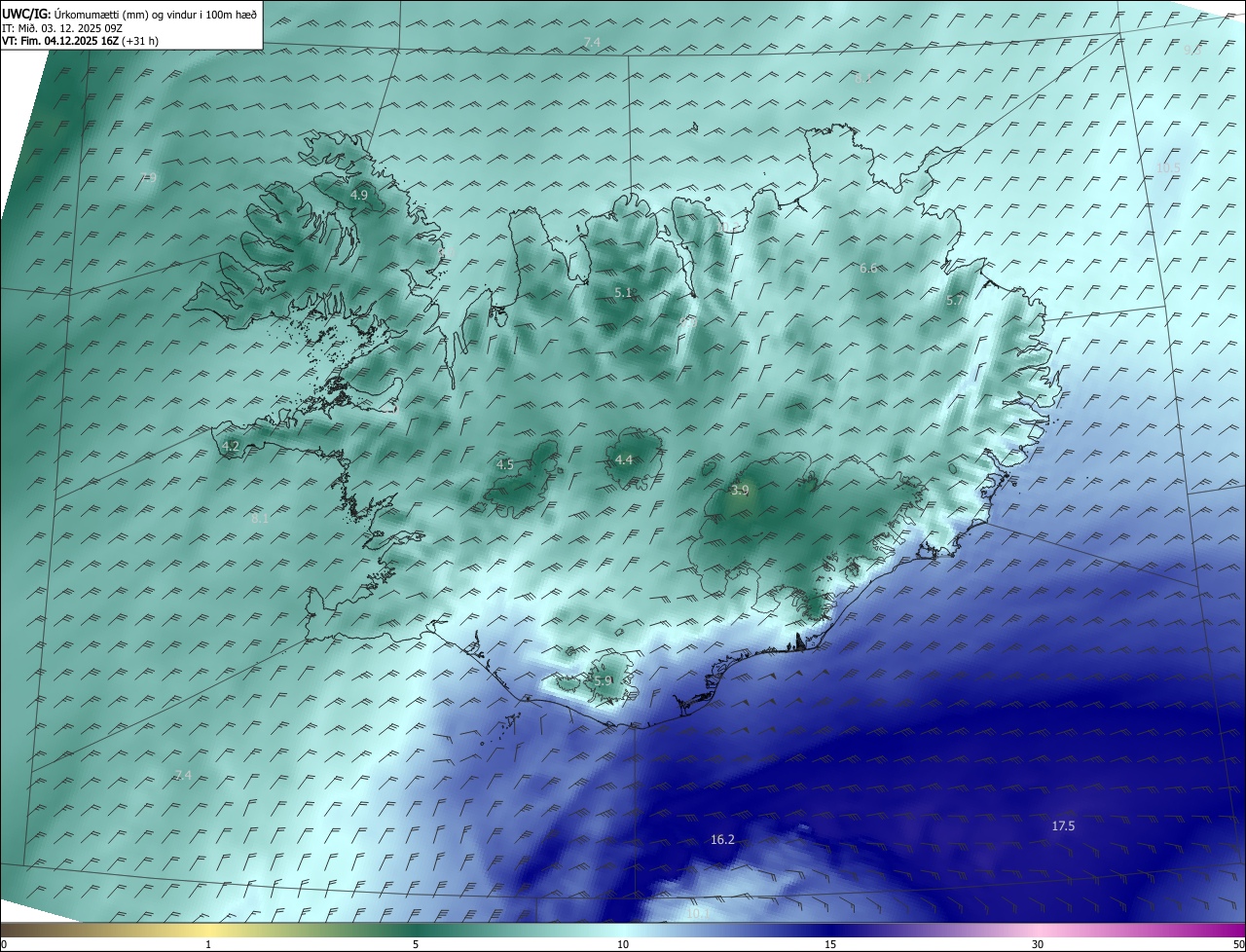Click the color scale tick labeled 10
Viewport: 1246px width, 952px height.
click(623, 944)
